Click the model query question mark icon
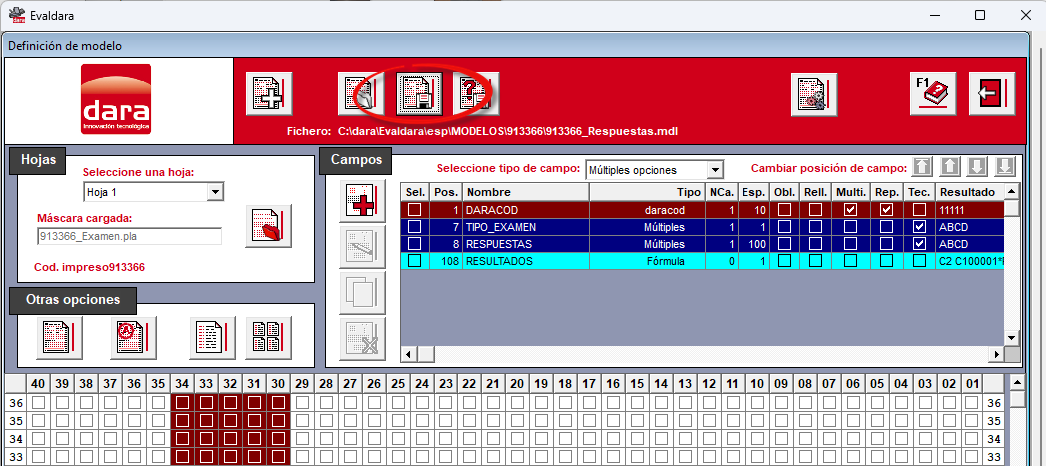The height and width of the screenshot is (466, 1046). click(476, 93)
